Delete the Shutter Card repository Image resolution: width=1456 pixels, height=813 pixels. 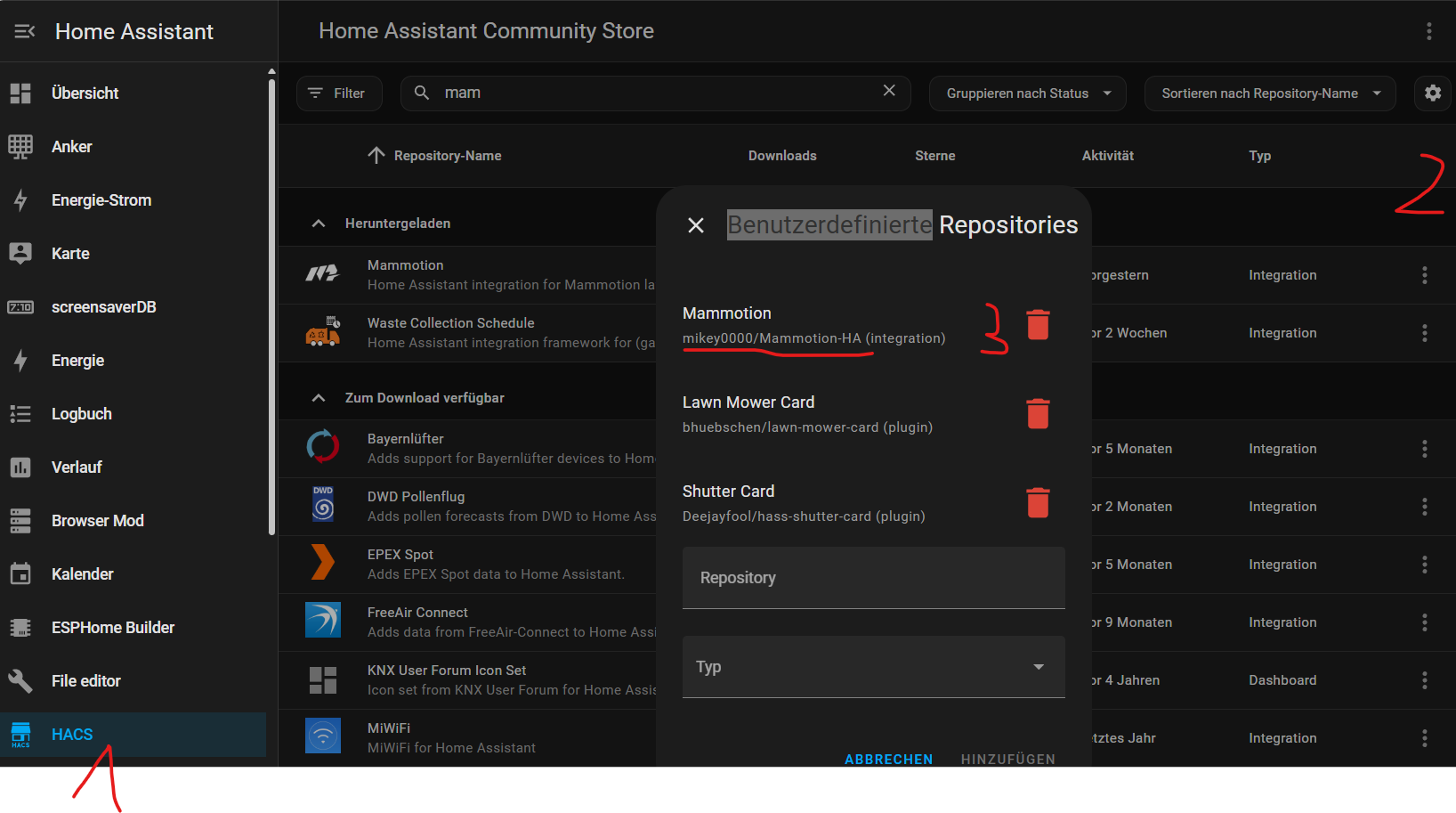pos(1039,503)
